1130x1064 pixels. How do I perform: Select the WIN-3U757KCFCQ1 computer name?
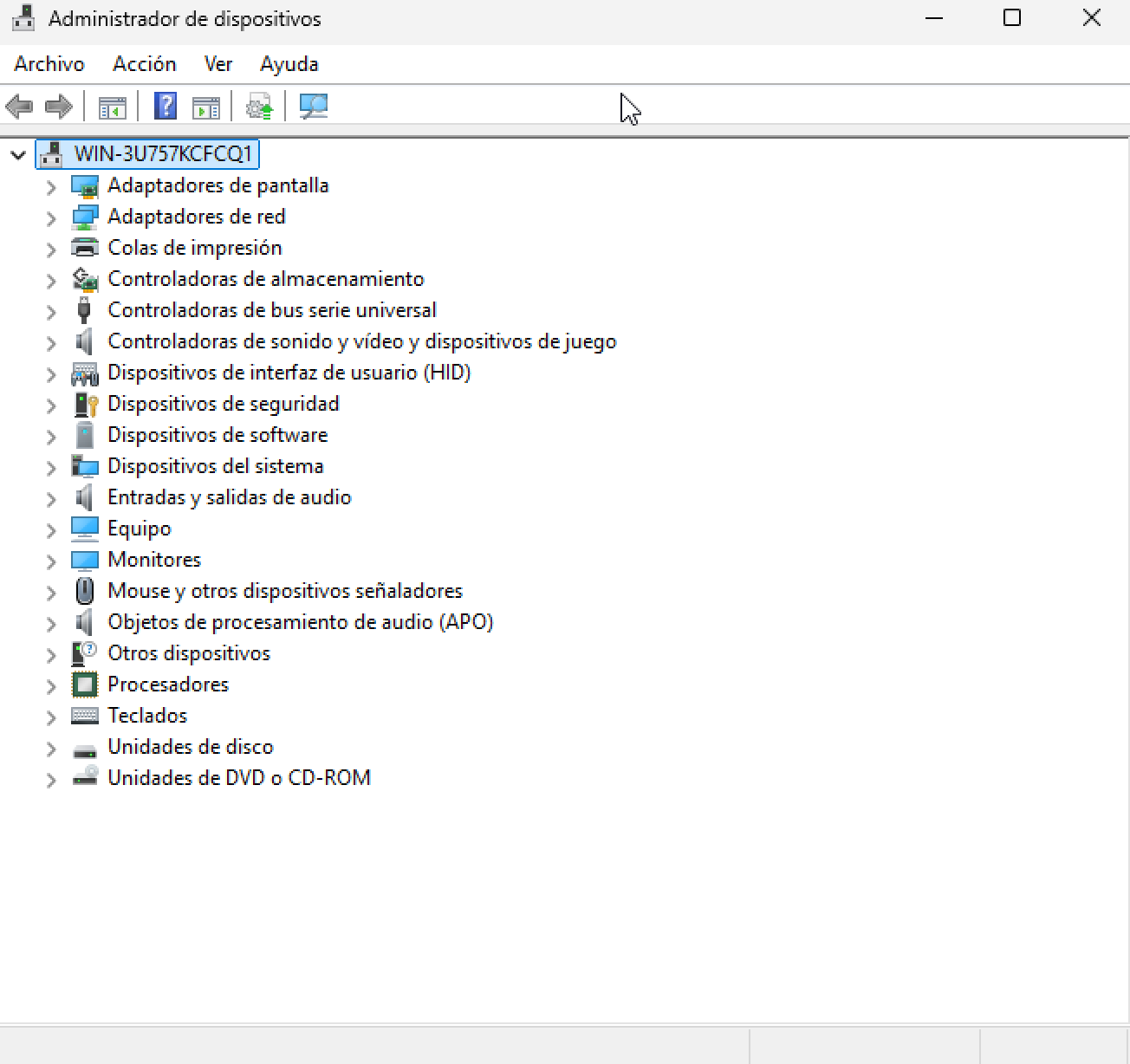[163, 154]
